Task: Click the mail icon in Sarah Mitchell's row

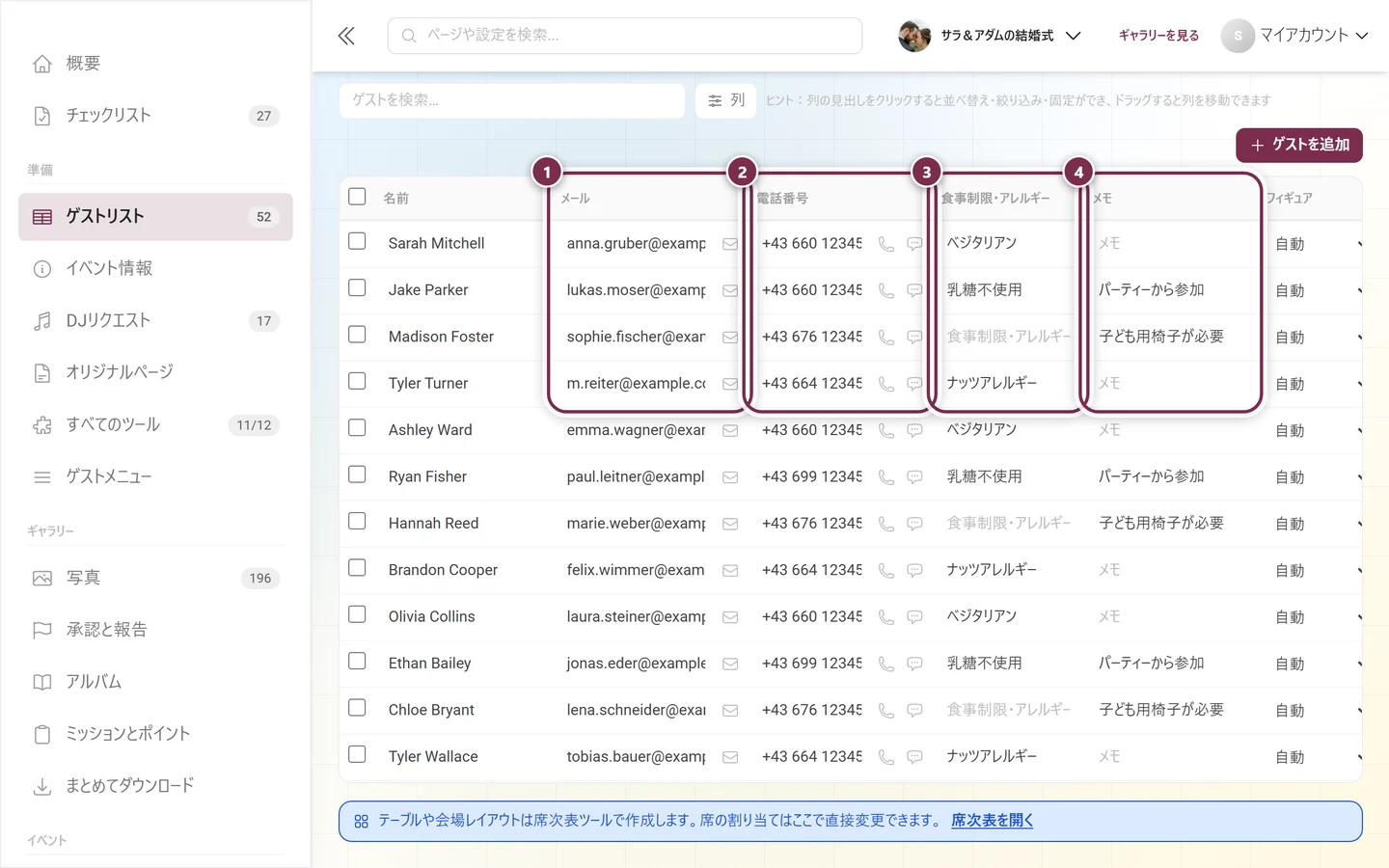Action: [730, 244]
